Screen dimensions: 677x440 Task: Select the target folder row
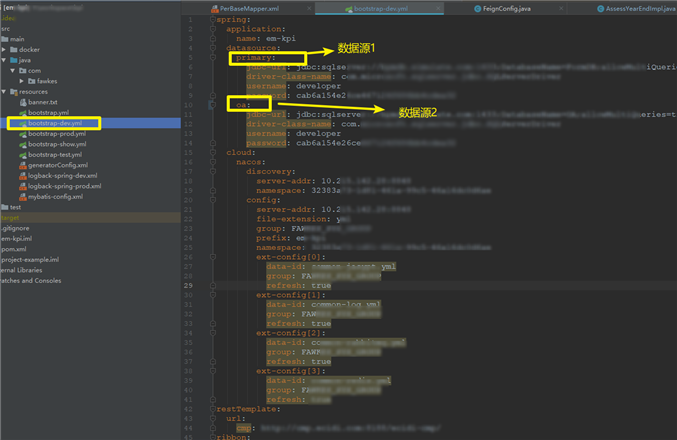tap(90, 218)
